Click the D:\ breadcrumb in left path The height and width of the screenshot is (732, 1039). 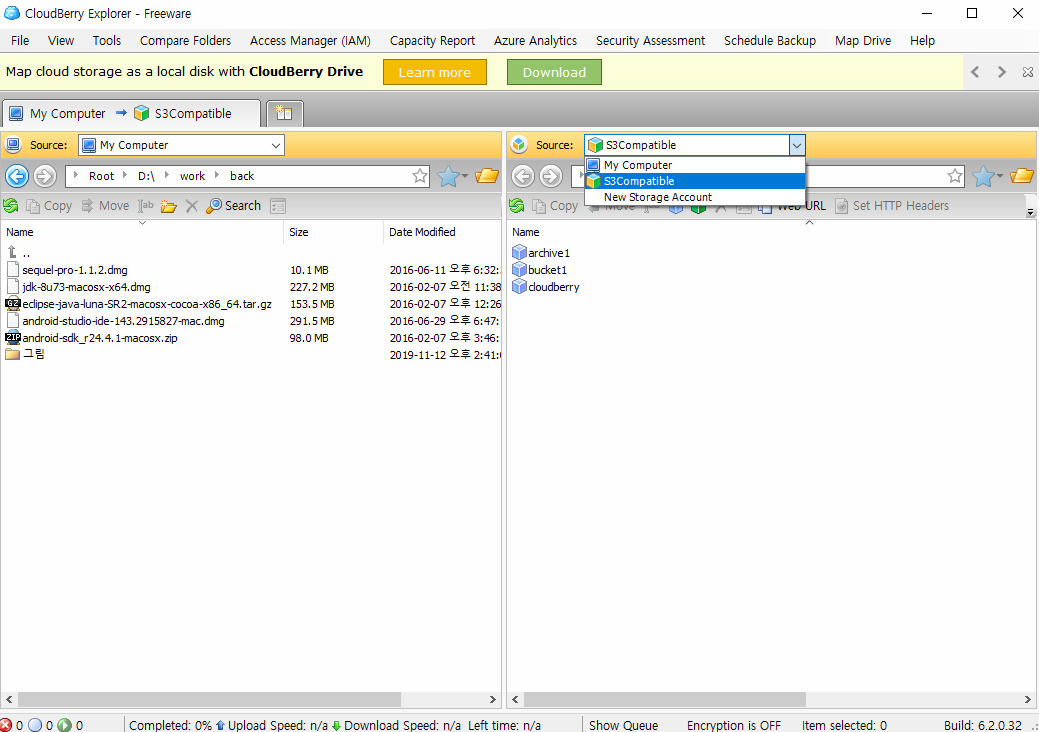146,176
